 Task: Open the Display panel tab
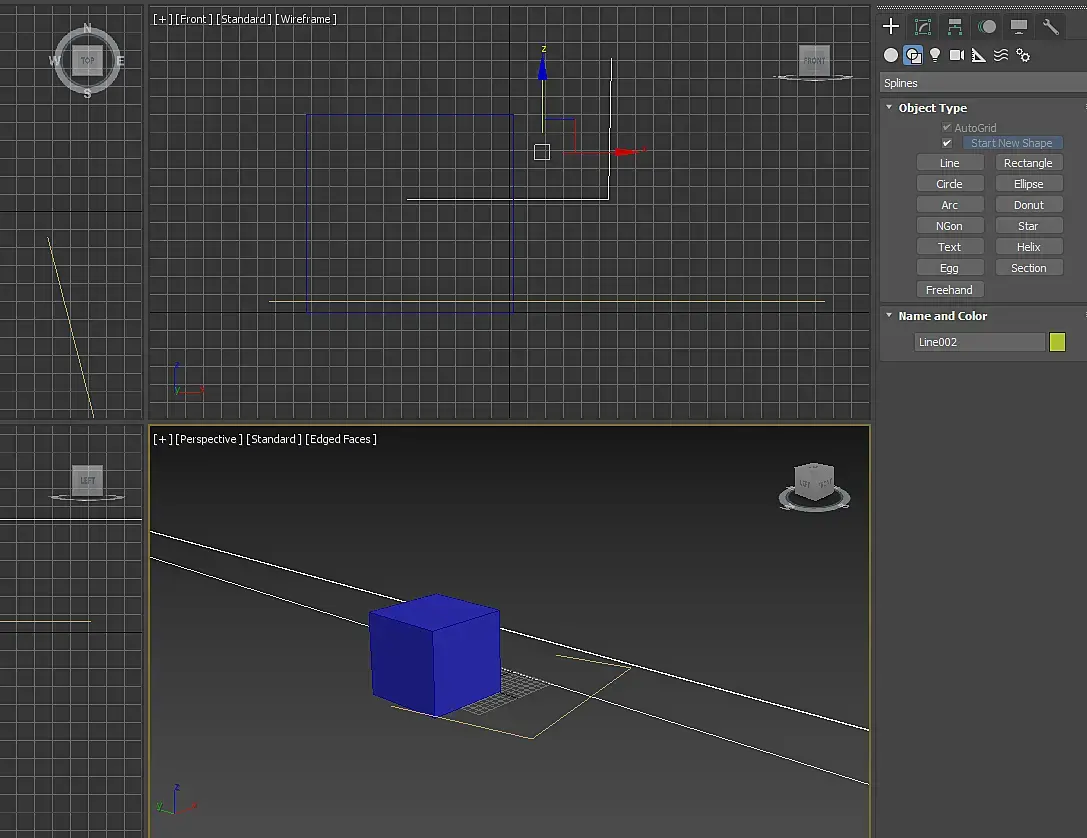(1018, 26)
